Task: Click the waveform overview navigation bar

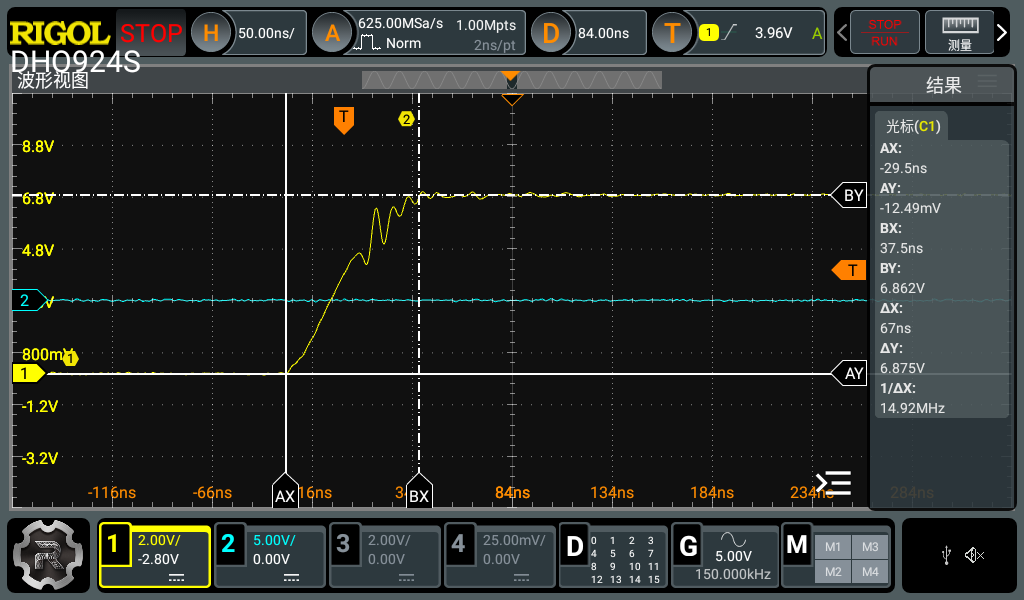Action: click(x=510, y=80)
